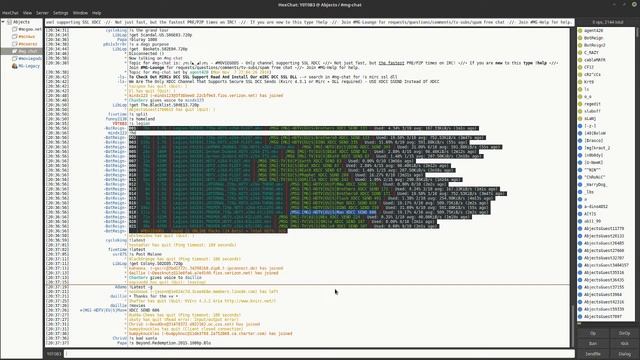640x360 pixels.
Task: Click _HarryDog_'s blue status icon
Action: point(580,184)
